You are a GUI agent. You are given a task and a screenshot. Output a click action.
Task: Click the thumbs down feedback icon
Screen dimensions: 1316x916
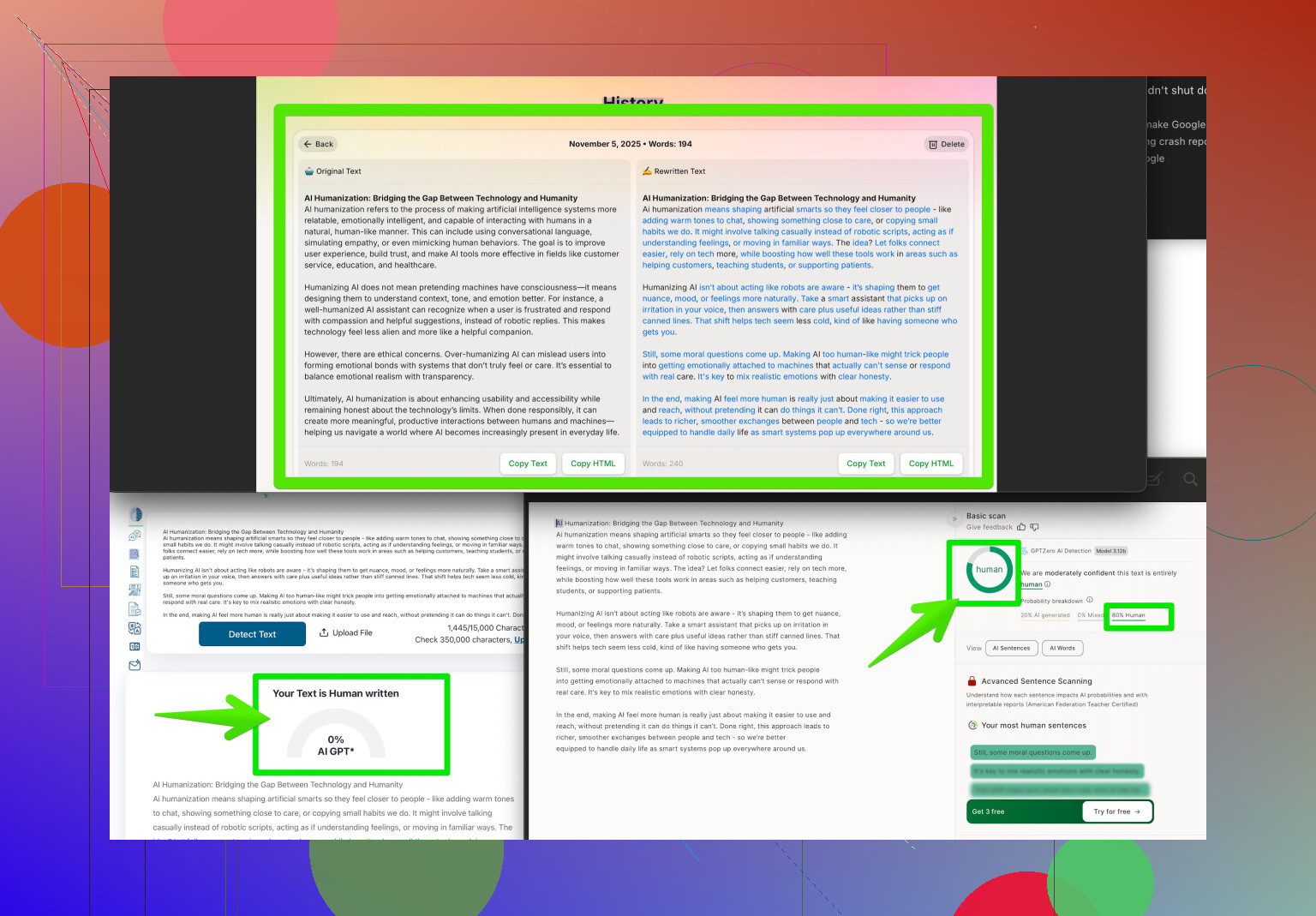[x=1034, y=527]
